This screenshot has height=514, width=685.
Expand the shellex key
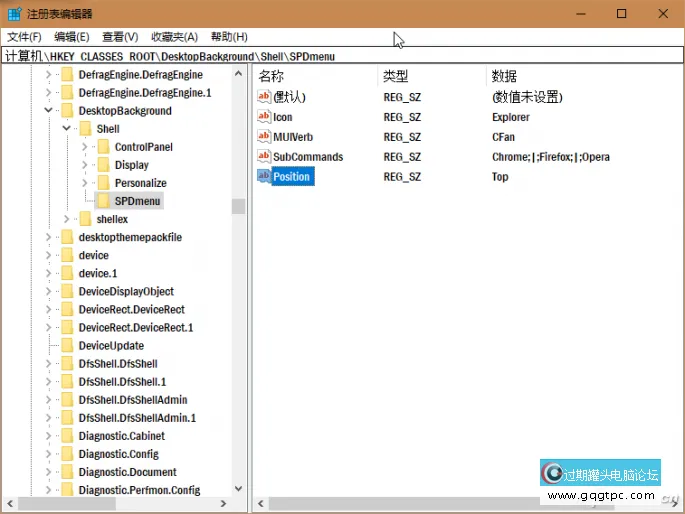66,219
